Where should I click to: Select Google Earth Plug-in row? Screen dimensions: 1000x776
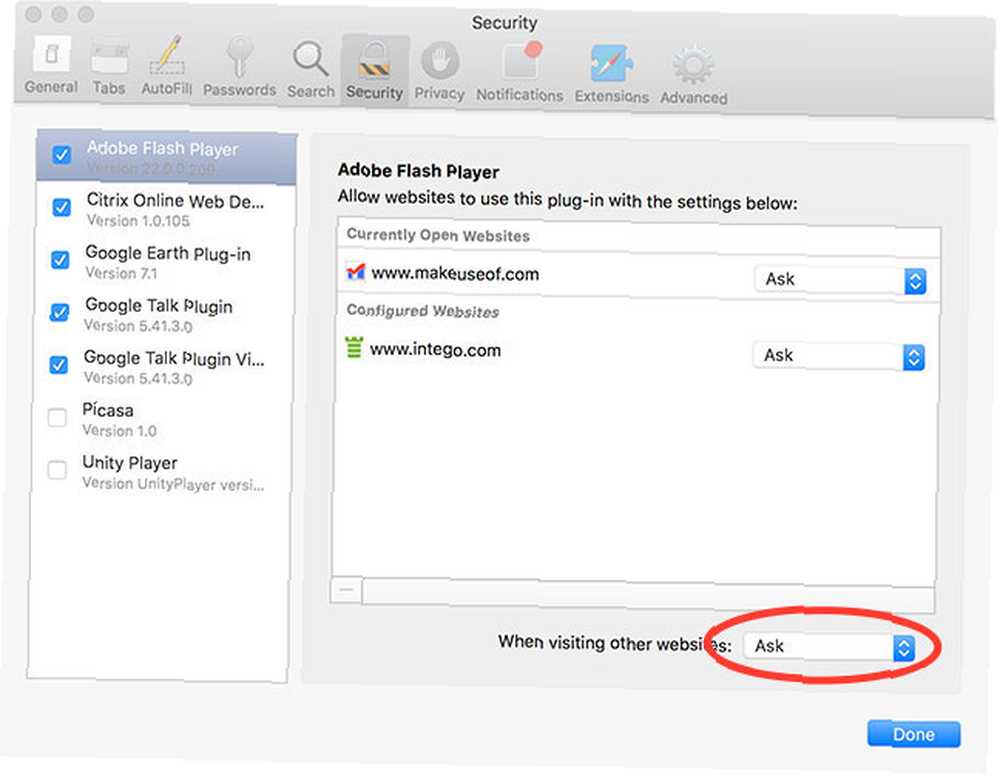165,261
